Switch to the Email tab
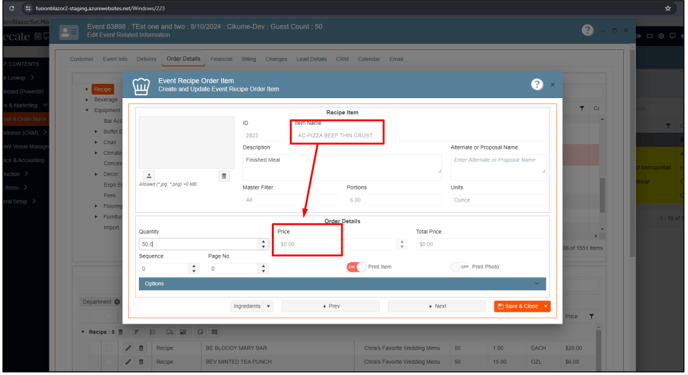This screenshot has height=375, width=688. [396, 59]
